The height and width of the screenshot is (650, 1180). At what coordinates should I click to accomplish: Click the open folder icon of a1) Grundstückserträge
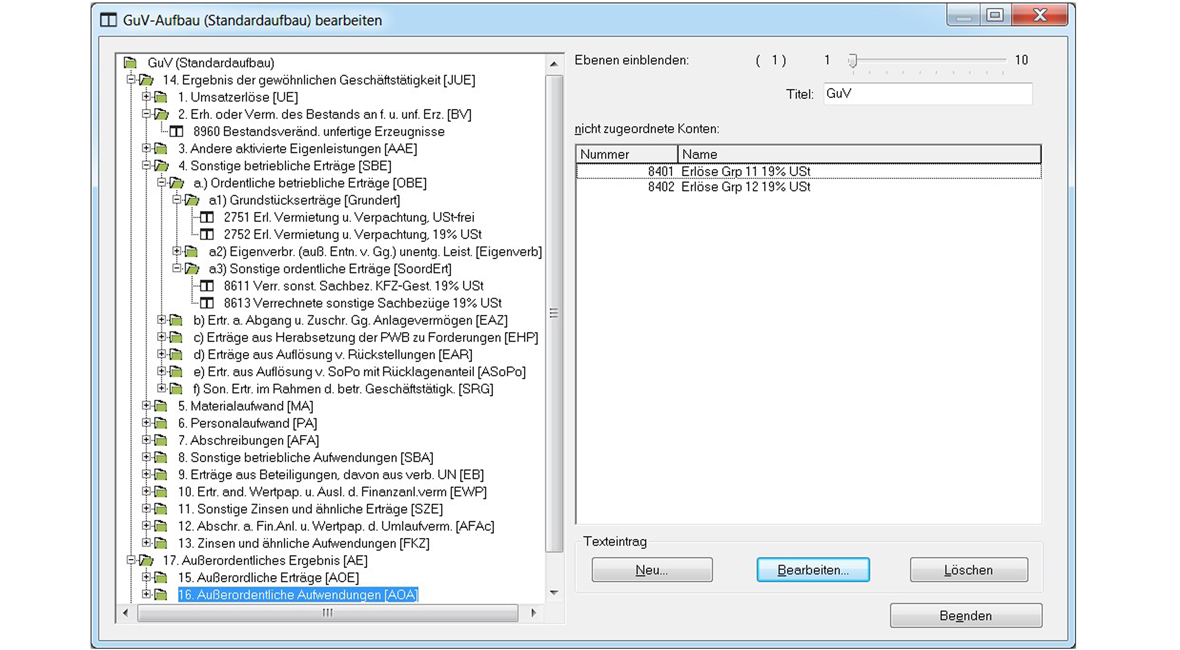click(192, 201)
